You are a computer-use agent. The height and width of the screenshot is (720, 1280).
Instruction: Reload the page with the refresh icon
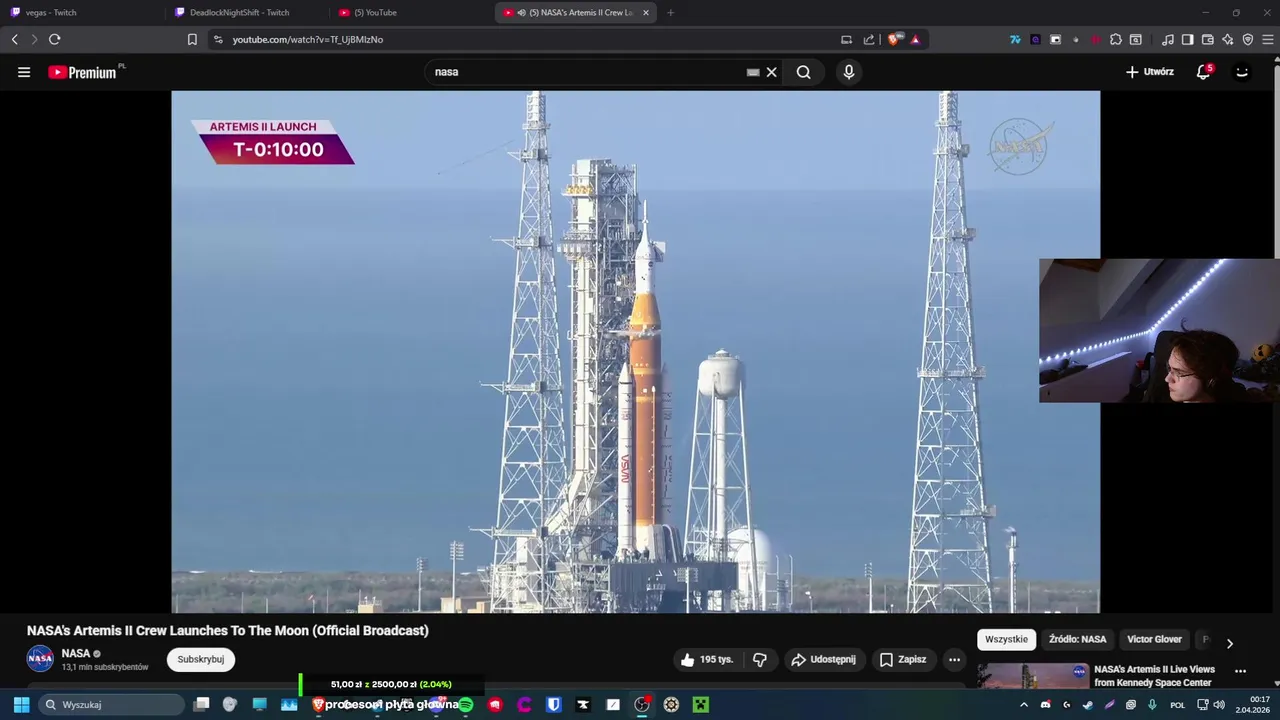(x=54, y=40)
